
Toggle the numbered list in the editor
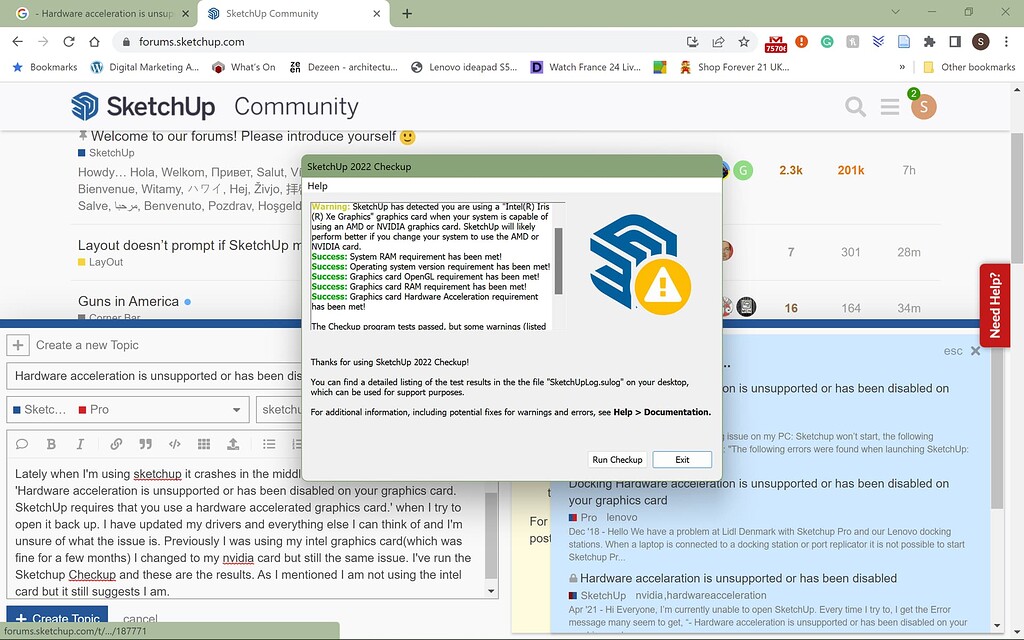click(296, 444)
